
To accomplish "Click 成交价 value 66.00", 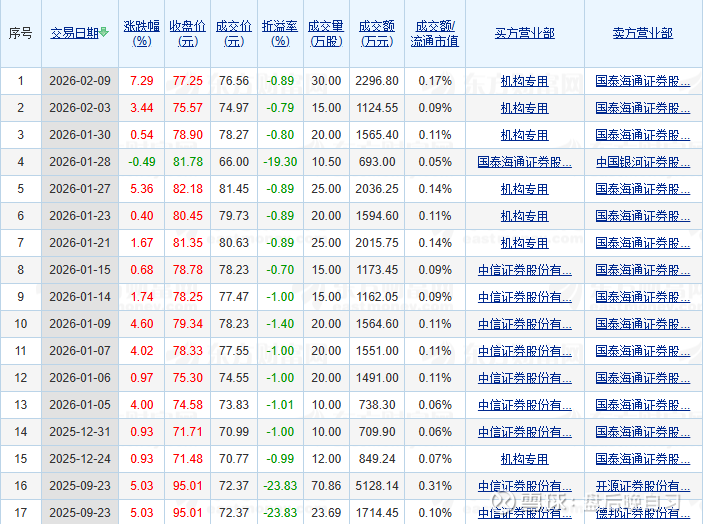I will (234, 162).
